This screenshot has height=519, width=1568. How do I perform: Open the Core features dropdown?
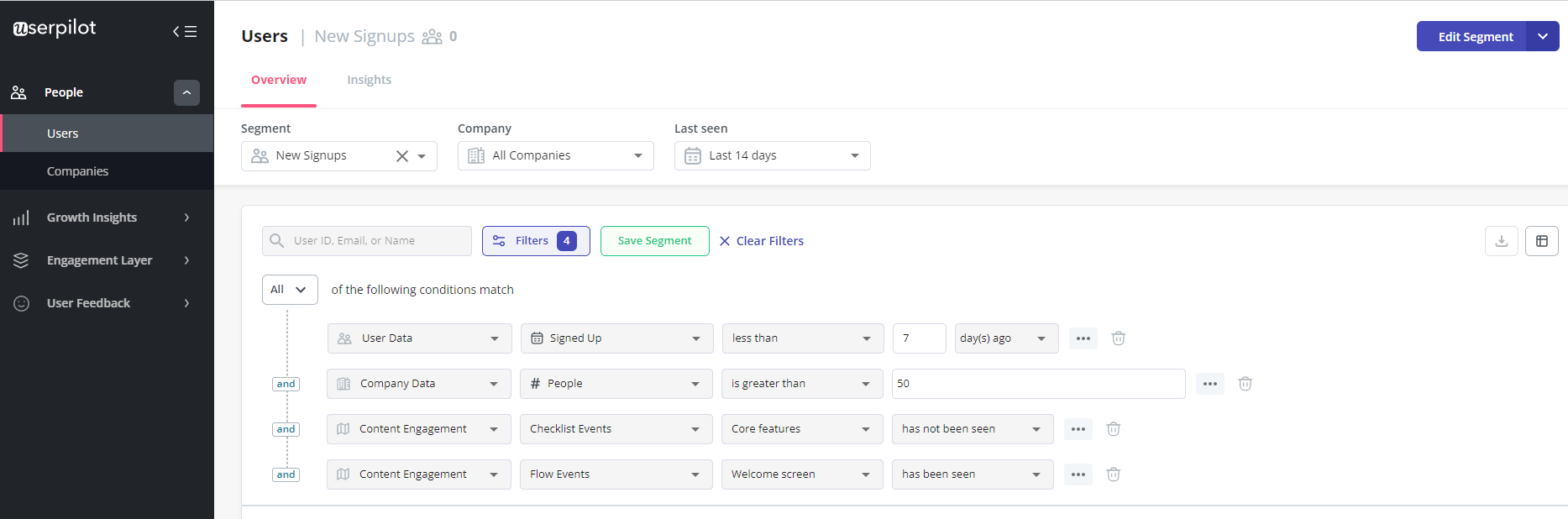tap(802, 429)
